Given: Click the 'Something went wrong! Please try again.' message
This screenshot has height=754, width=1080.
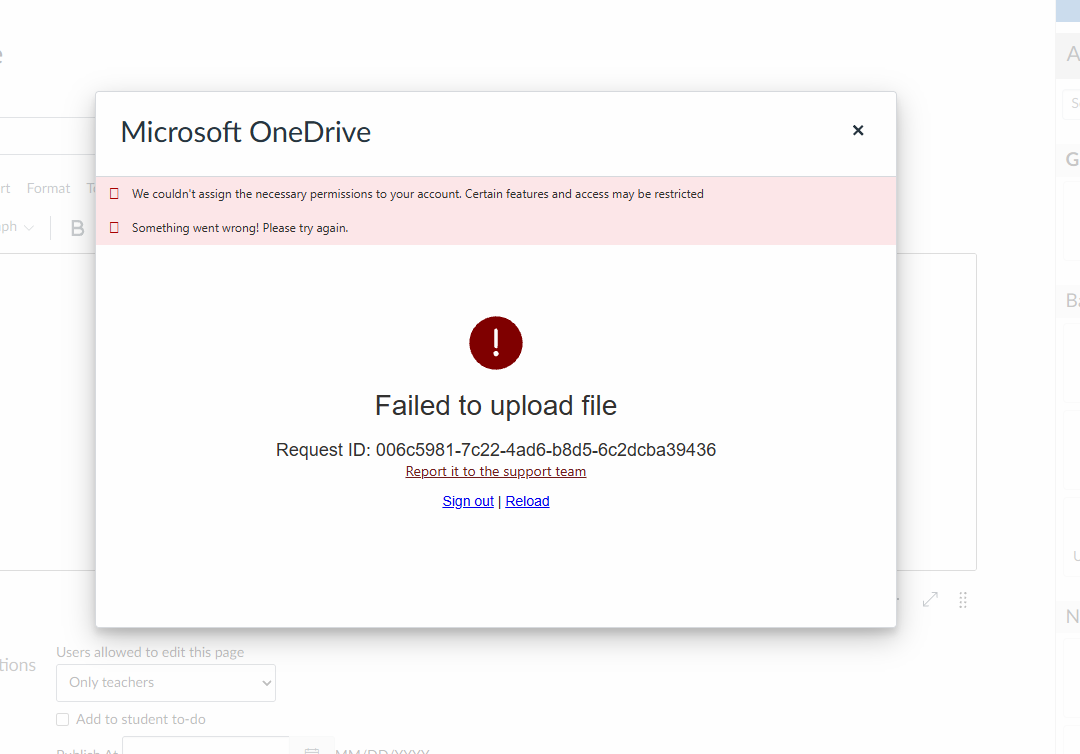Looking at the screenshot, I should tap(240, 228).
